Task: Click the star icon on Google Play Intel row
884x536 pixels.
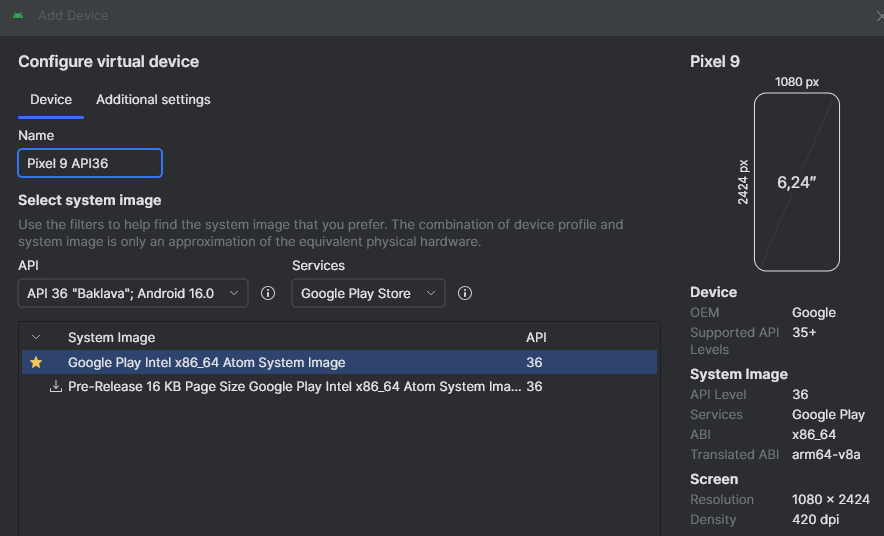Action: 36,362
